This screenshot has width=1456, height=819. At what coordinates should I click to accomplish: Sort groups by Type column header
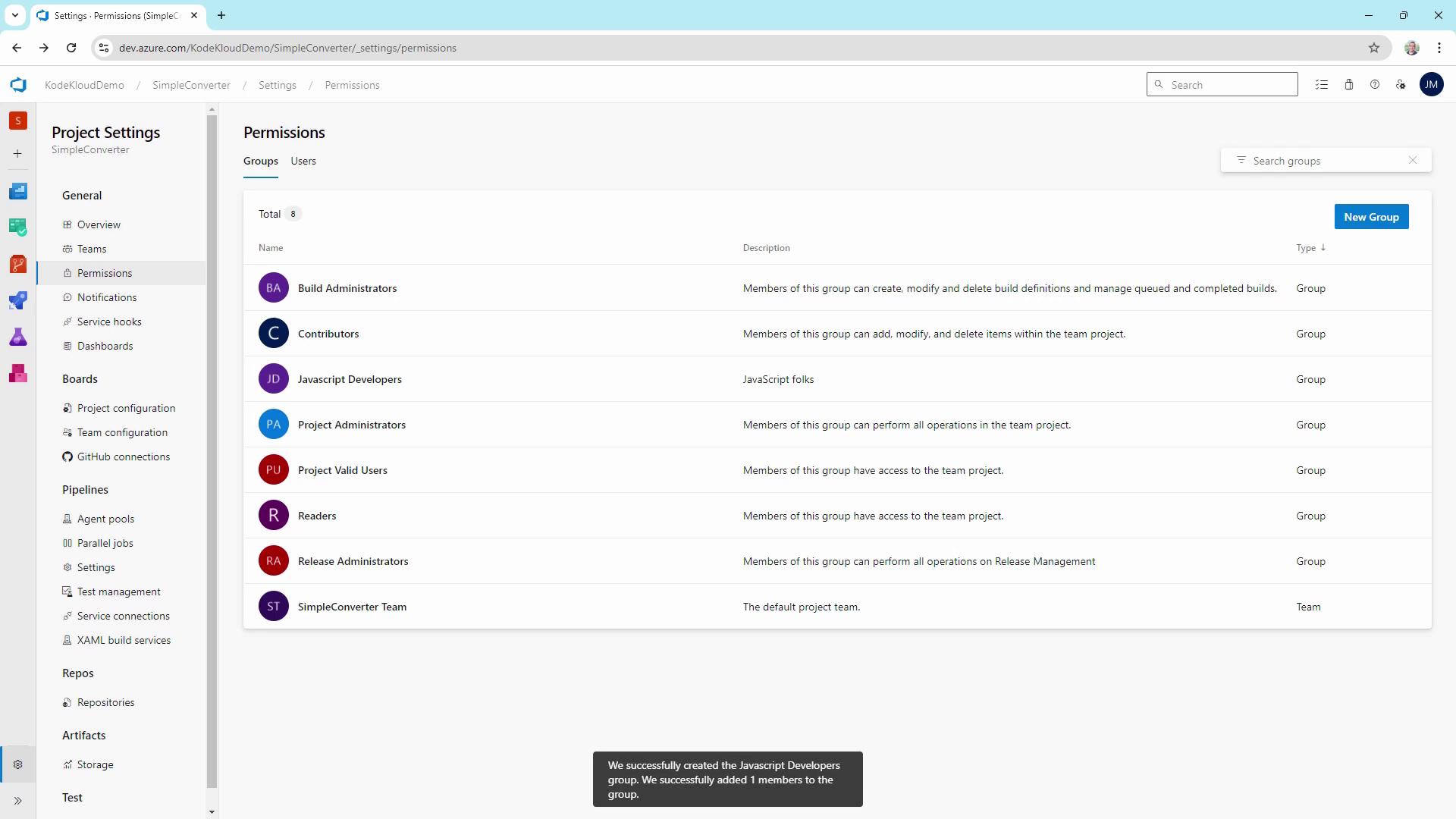pyautogui.click(x=1306, y=248)
